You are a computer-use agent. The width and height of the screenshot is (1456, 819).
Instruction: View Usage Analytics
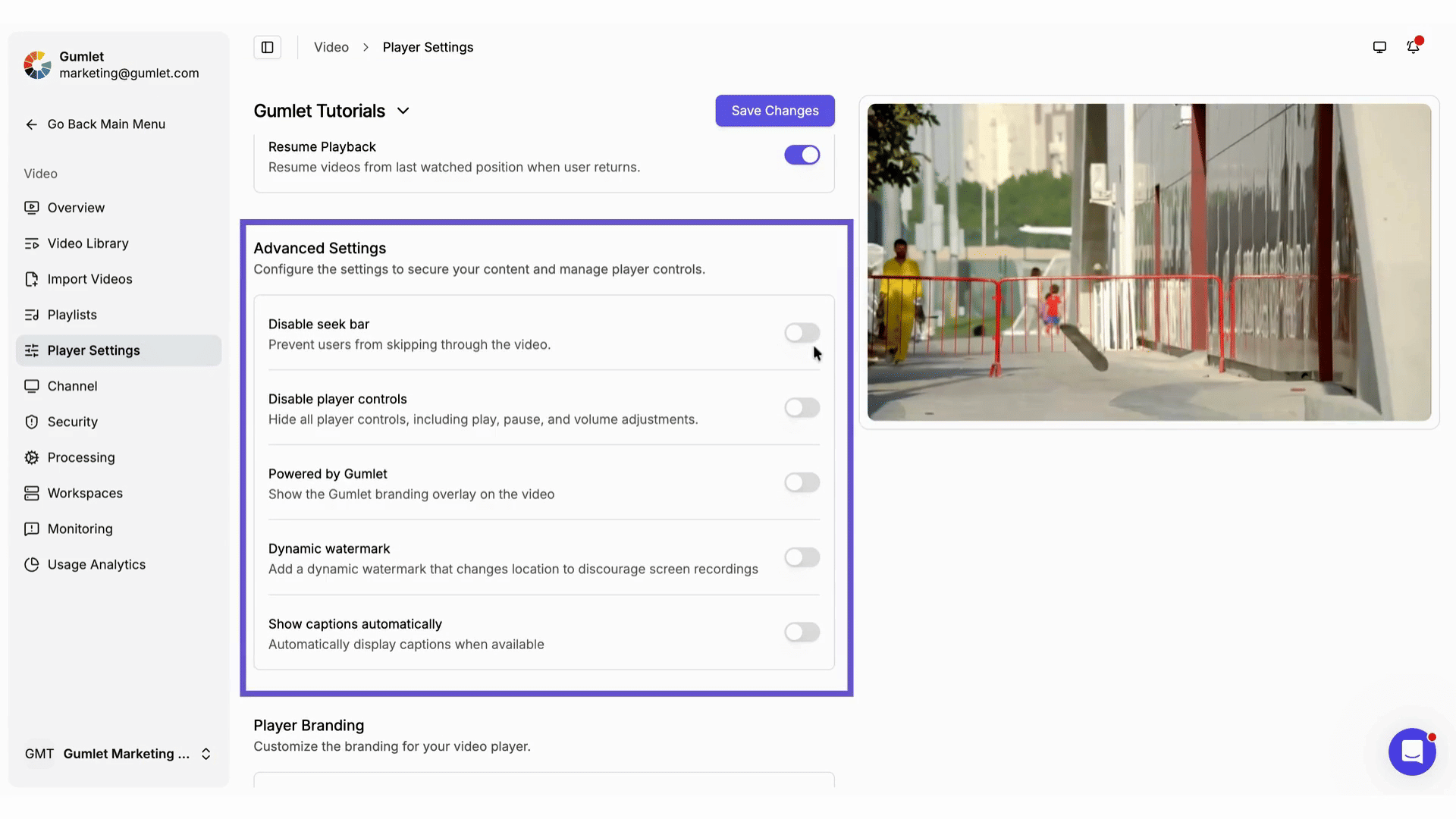118,564
